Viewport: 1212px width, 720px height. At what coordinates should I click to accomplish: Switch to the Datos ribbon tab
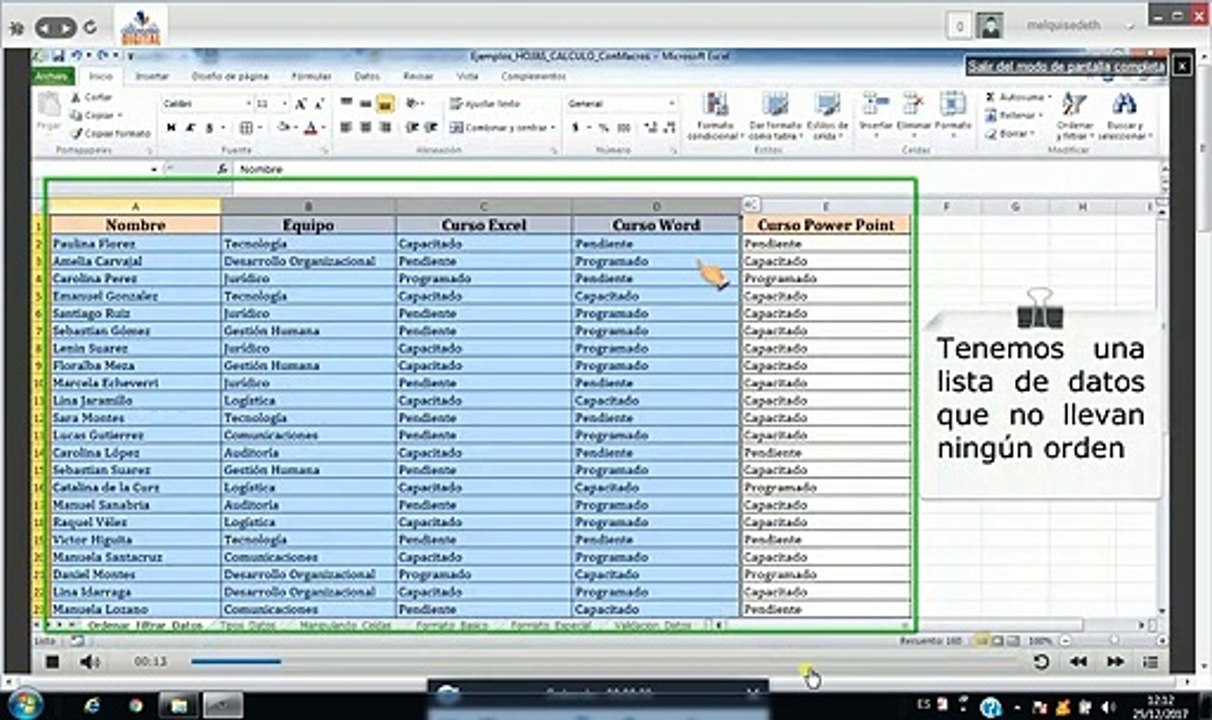pyautogui.click(x=367, y=76)
